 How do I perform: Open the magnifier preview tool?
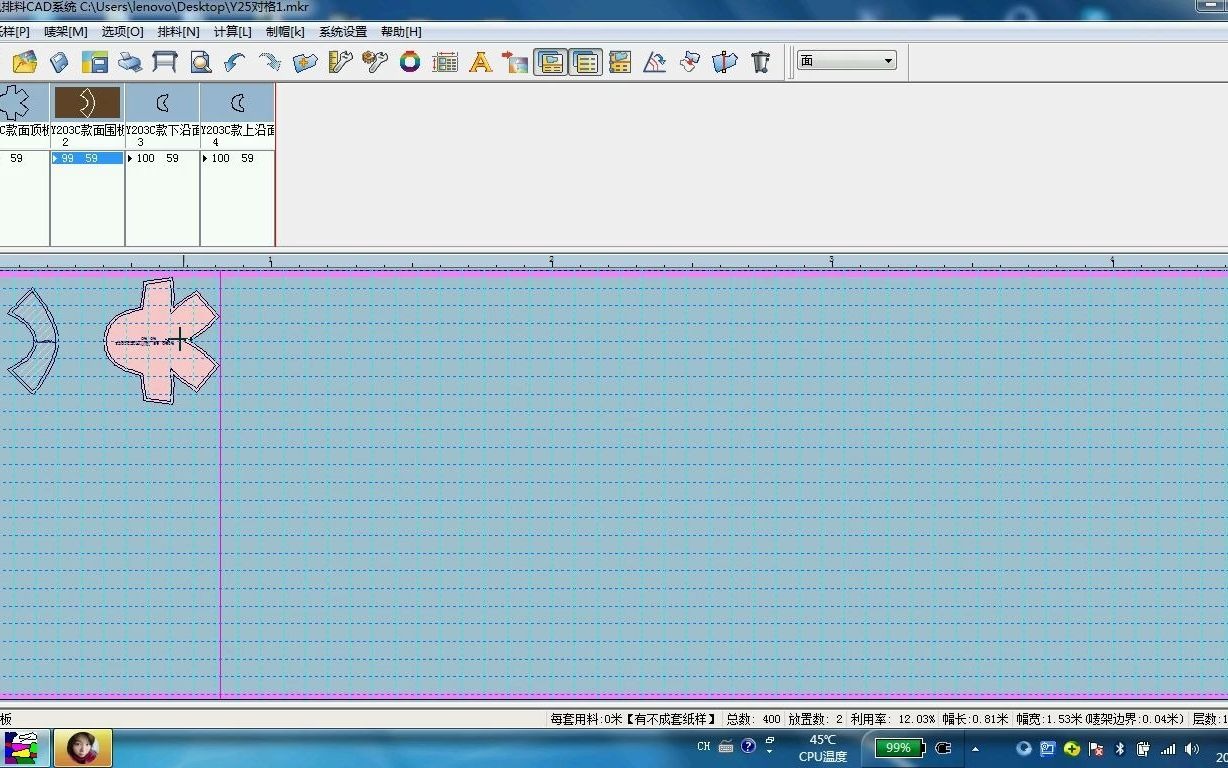[200, 61]
